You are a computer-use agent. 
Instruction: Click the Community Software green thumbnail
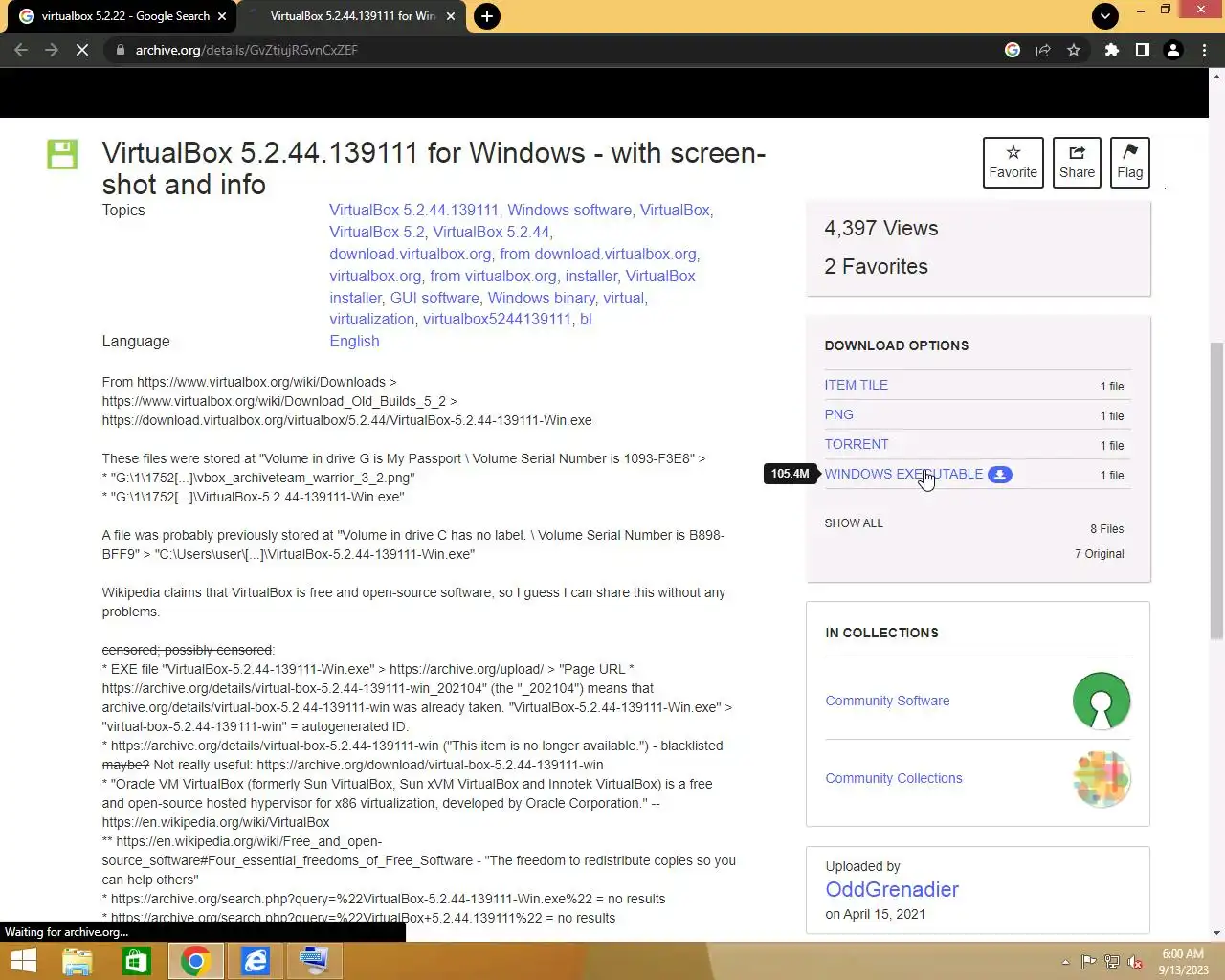coord(1102,701)
